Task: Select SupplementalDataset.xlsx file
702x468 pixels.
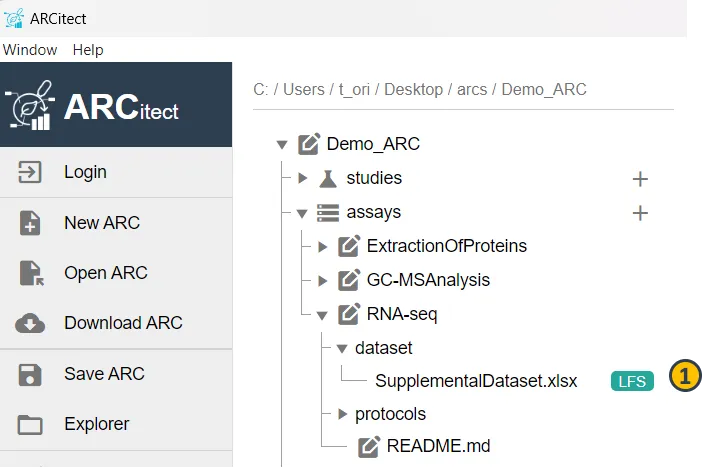Action: click(x=476, y=381)
